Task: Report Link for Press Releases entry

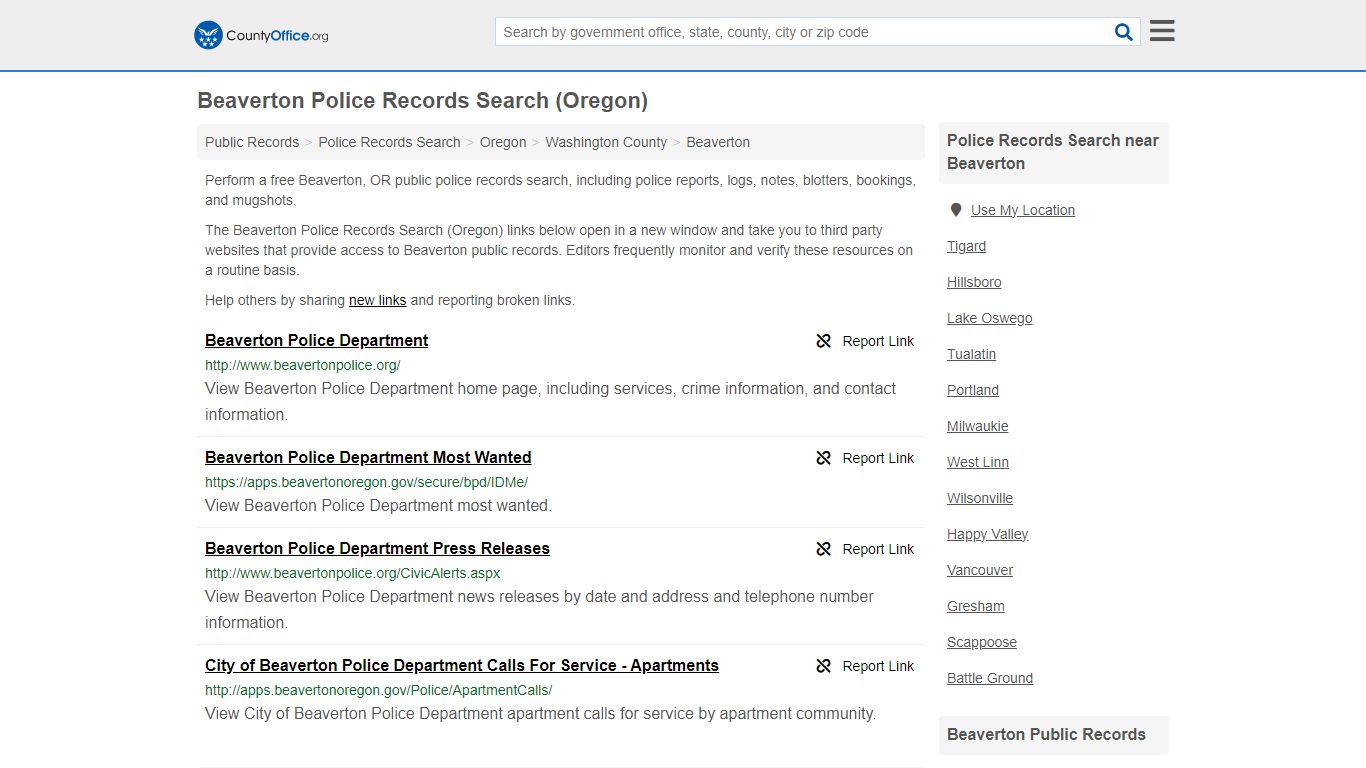Action: click(865, 549)
